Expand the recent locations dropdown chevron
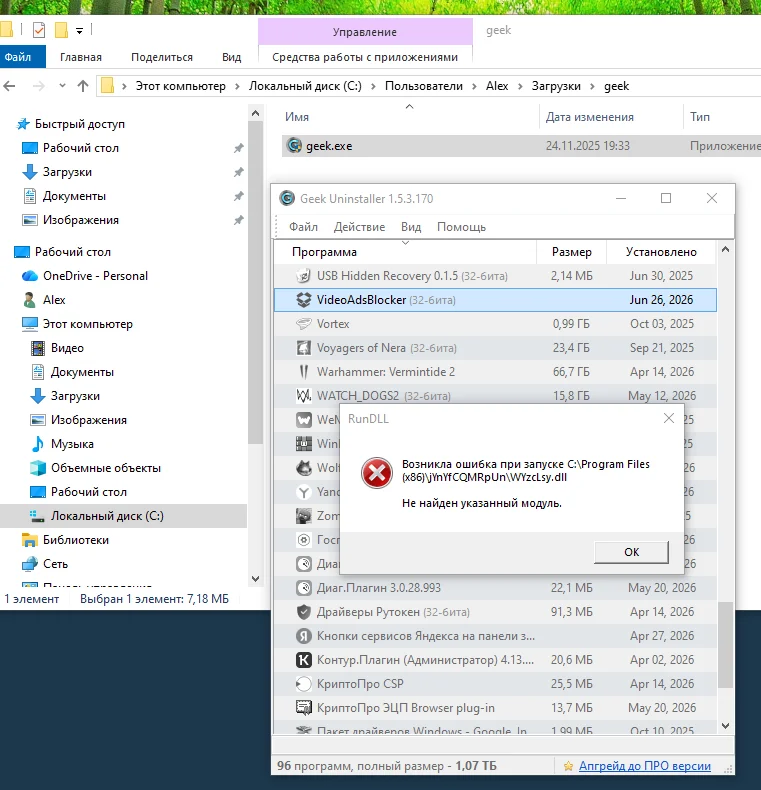The height and width of the screenshot is (790, 761). click(62, 86)
